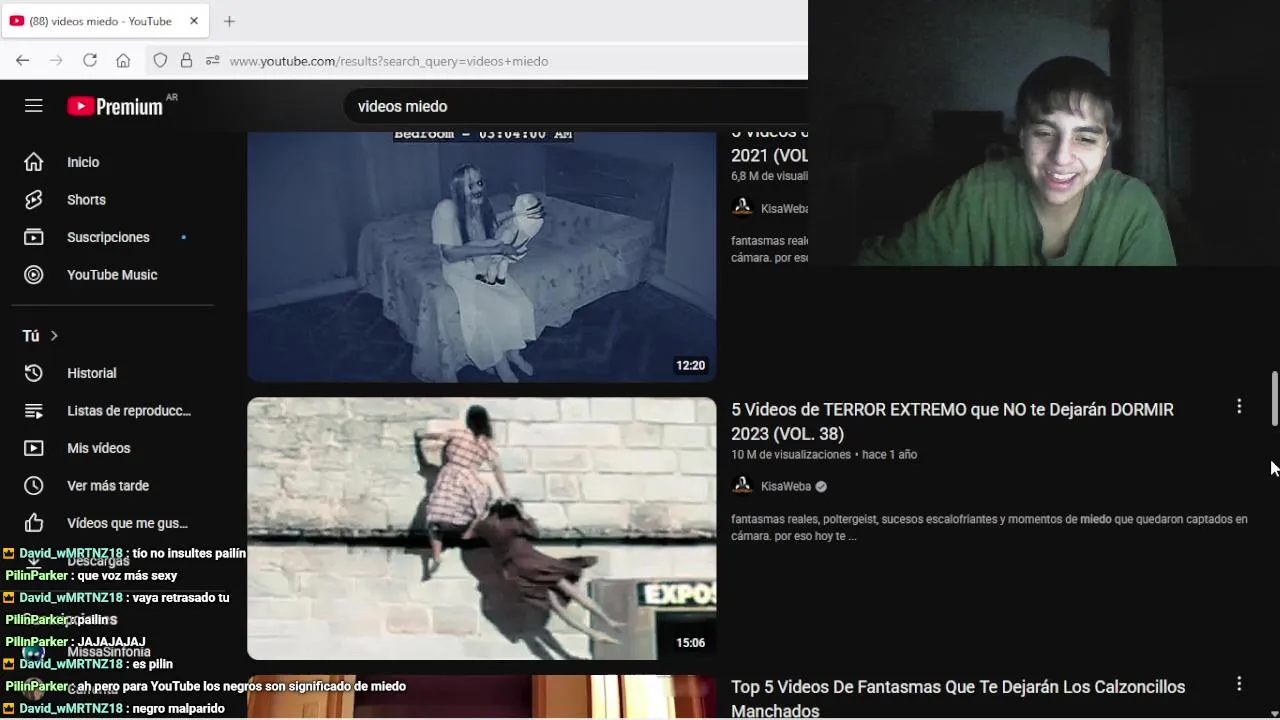
Task: Open the wall-climbing video thumbnail 15:06
Action: (482, 529)
